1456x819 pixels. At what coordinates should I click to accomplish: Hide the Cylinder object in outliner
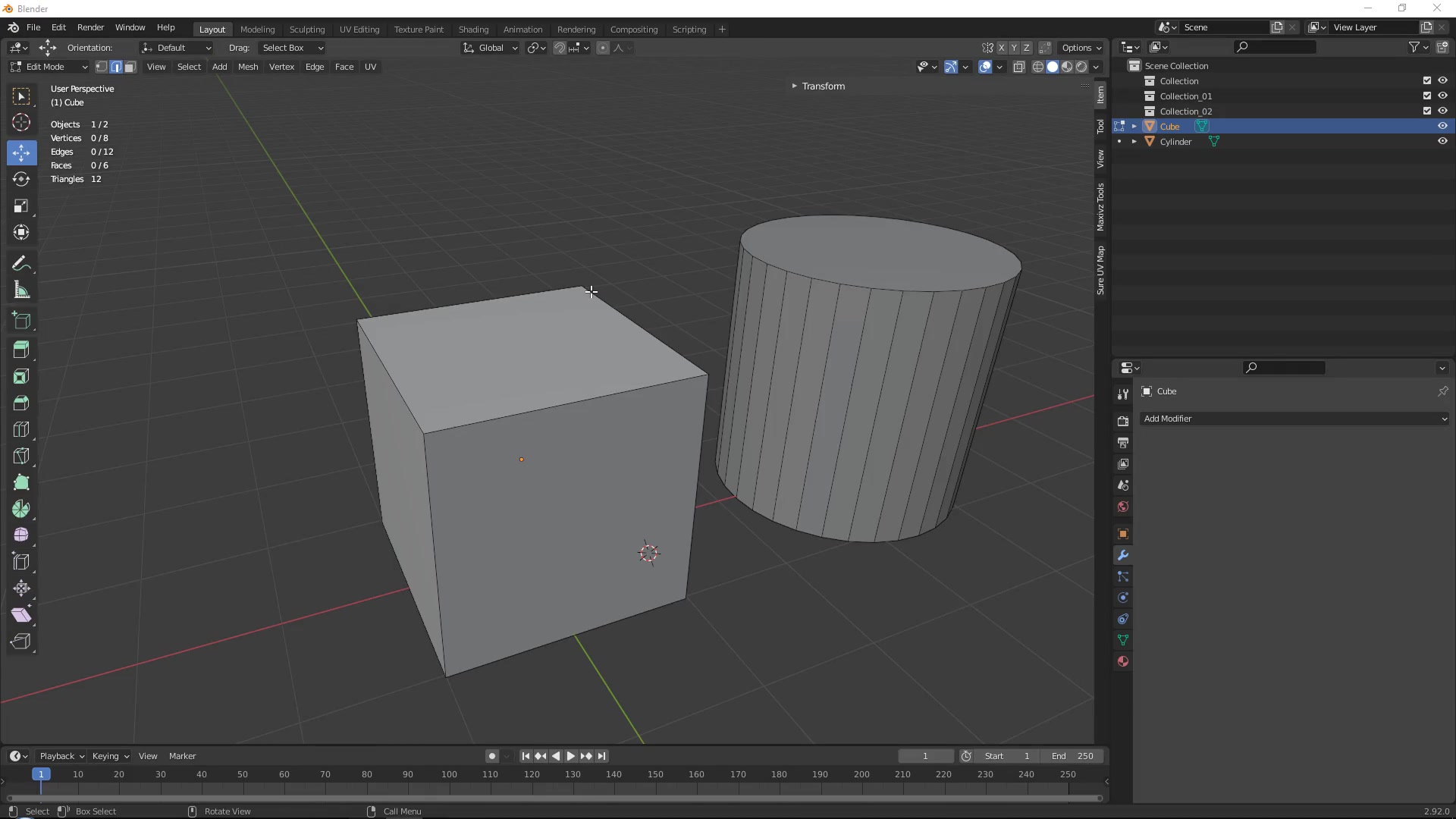click(1442, 141)
